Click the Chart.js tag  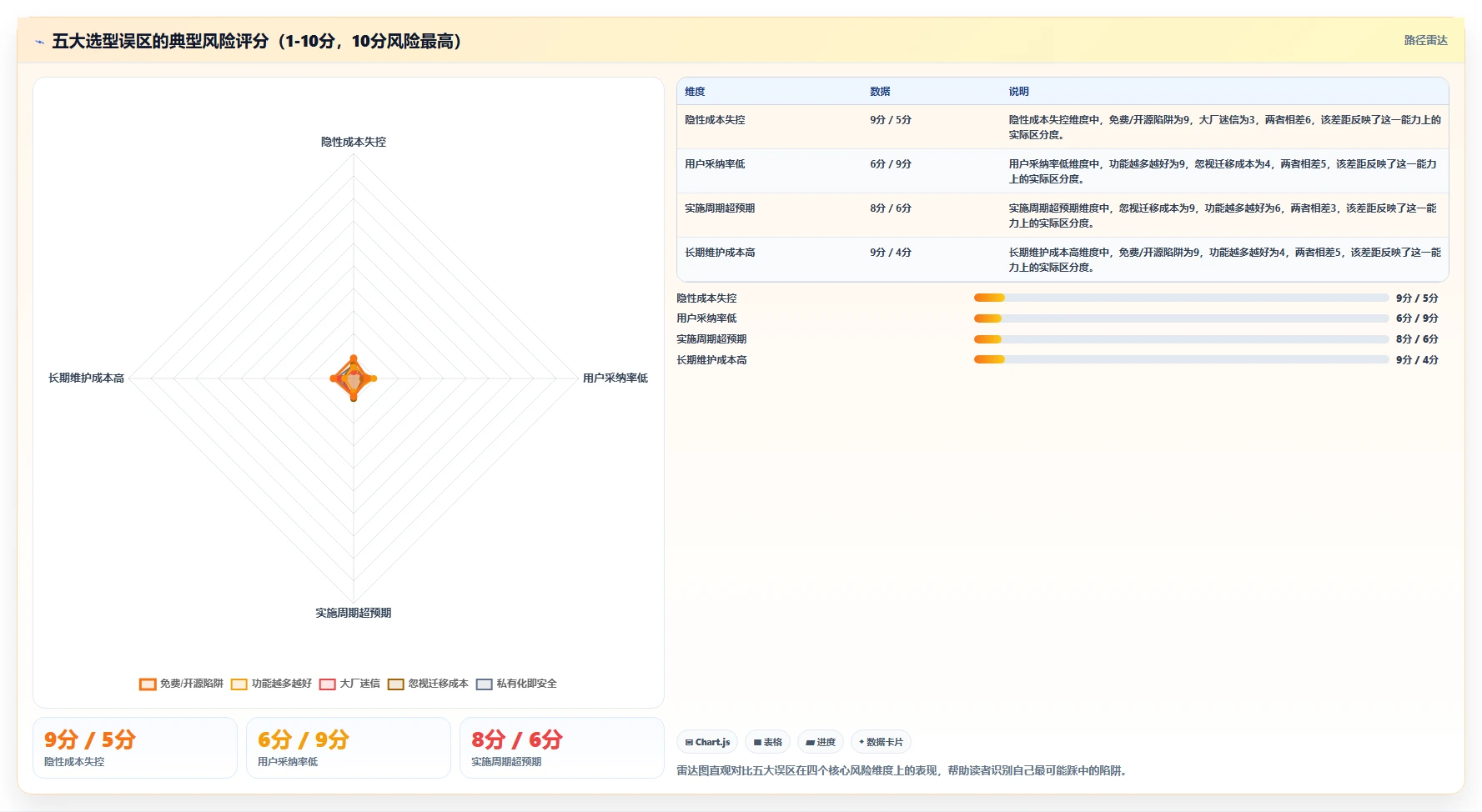(x=707, y=742)
